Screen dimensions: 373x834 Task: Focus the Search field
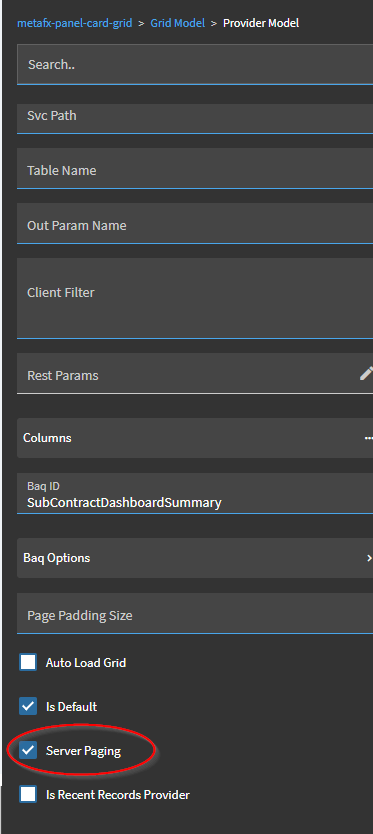tap(195, 64)
